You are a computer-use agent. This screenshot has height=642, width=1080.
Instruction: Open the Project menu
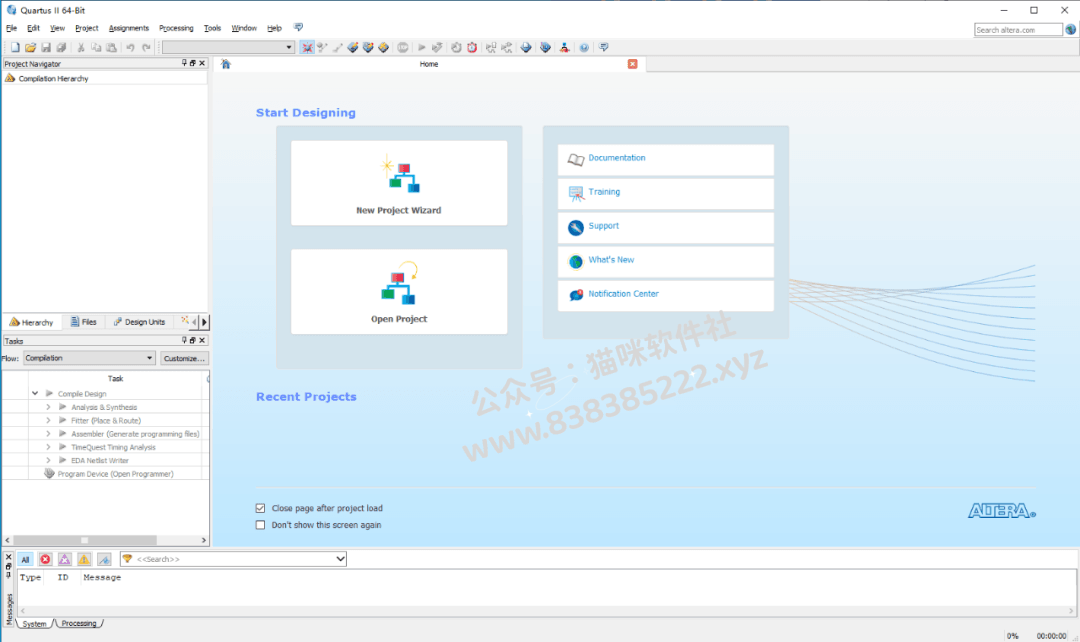point(87,28)
